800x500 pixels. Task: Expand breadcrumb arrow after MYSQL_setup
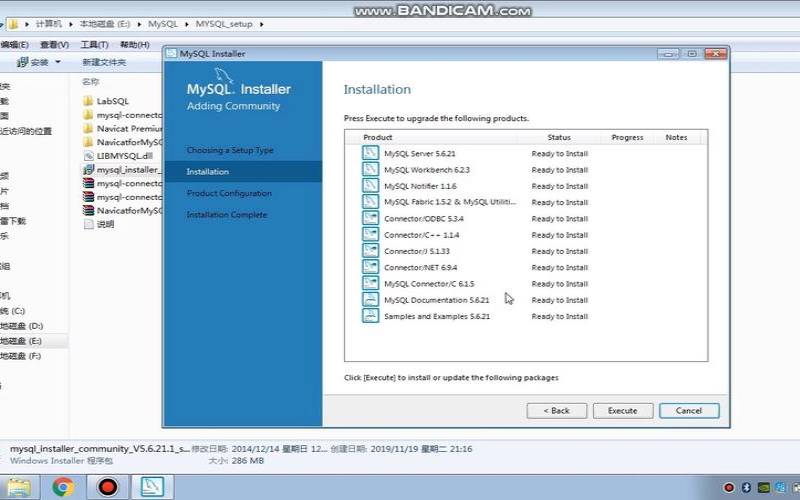pyautogui.click(x=261, y=24)
